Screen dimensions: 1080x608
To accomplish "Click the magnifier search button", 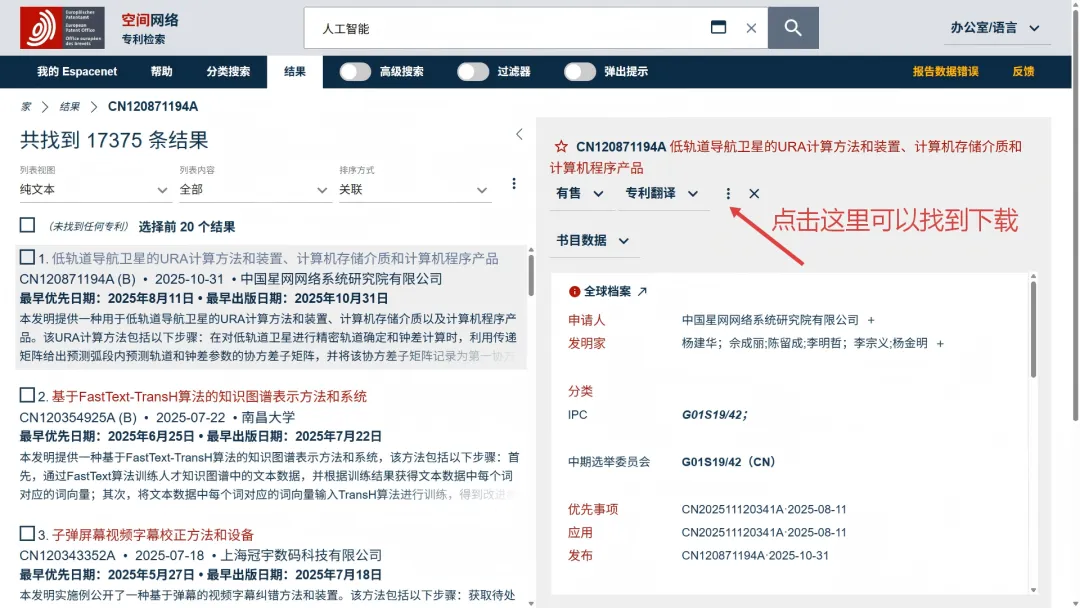I will pyautogui.click(x=793, y=28).
